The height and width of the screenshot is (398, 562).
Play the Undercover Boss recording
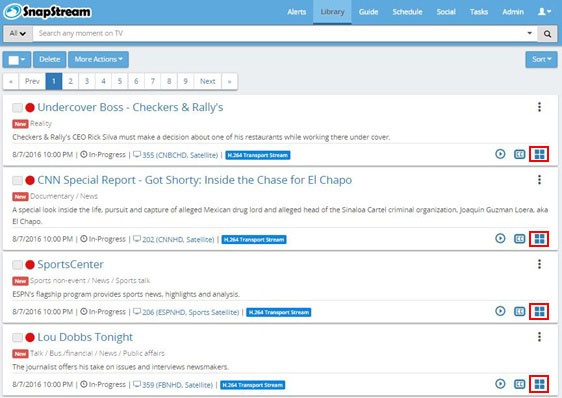click(x=500, y=154)
